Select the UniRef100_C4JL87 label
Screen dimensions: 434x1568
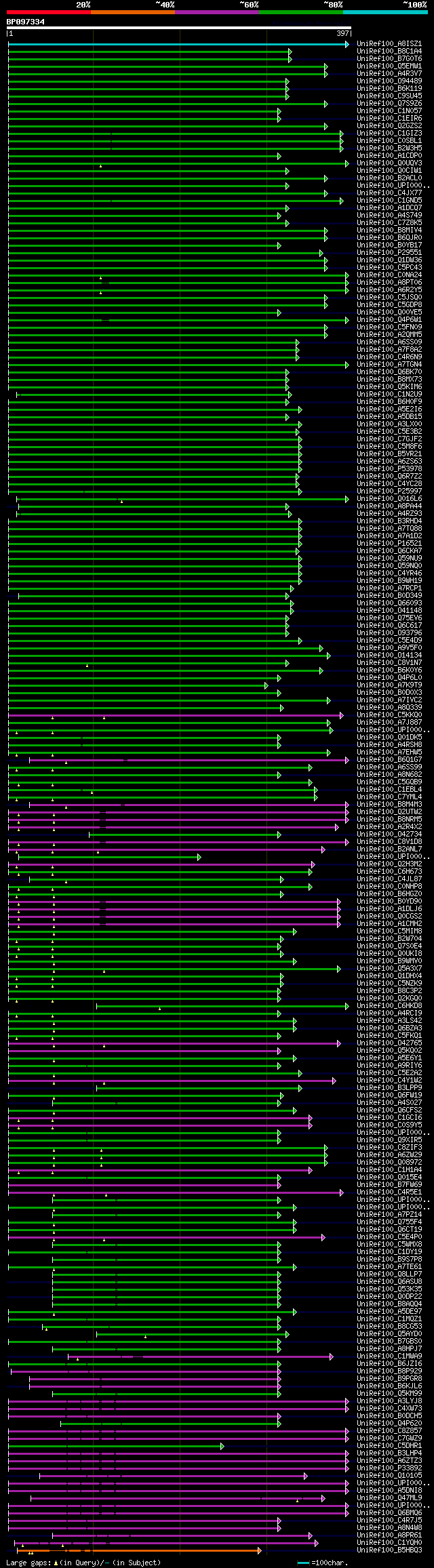tap(389, 879)
